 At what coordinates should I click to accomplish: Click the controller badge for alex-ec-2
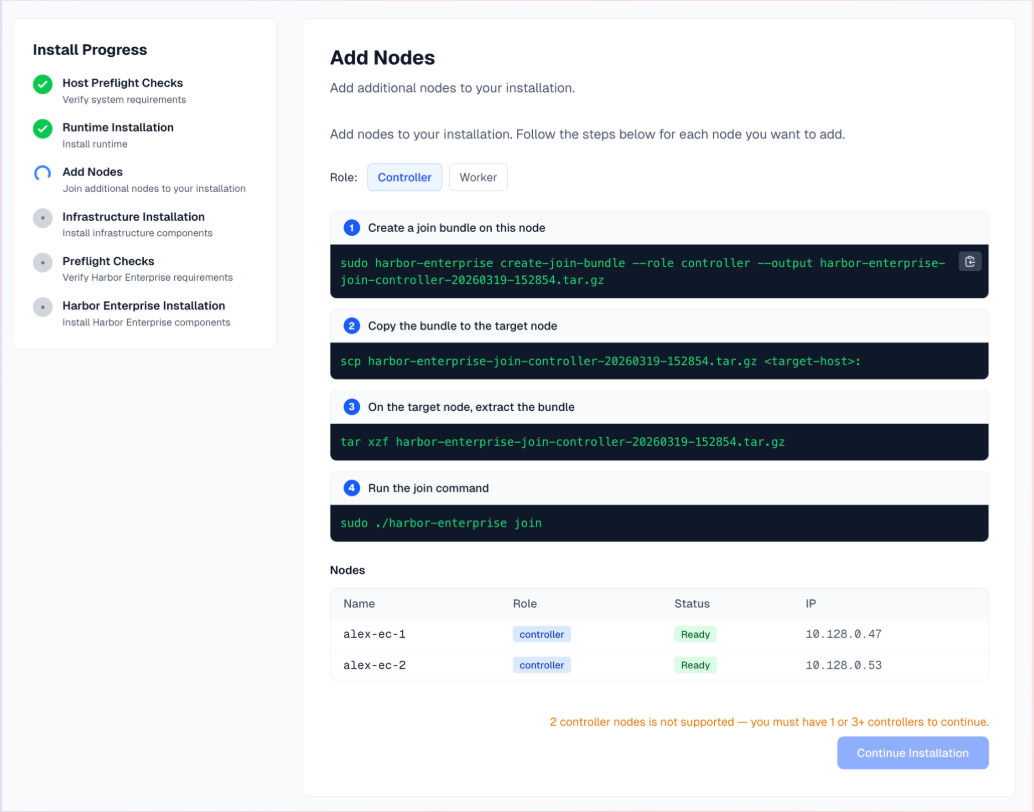coord(541,666)
